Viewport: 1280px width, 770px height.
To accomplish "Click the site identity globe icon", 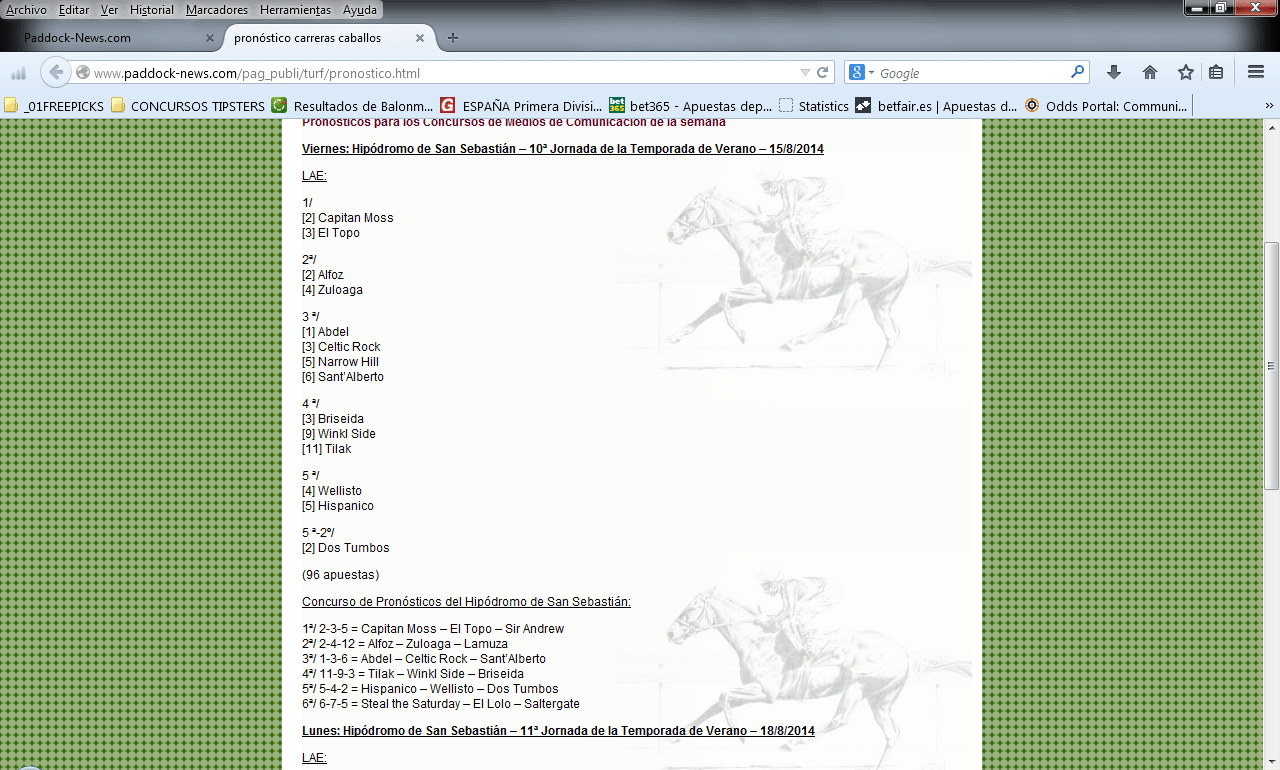I will 83,72.
